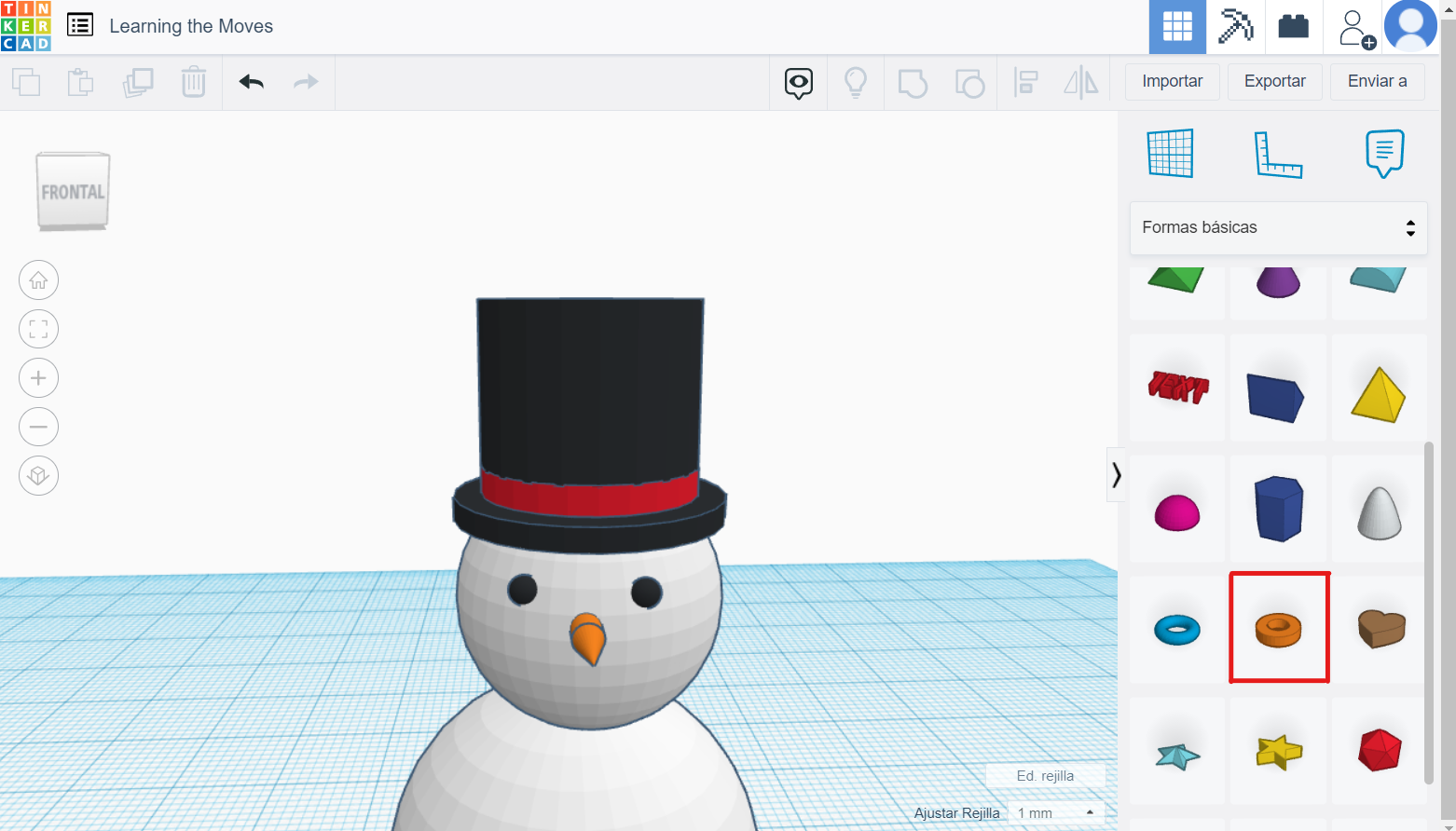1456x831 pixels.
Task: Open the Ajustar Rejilla 1 mm dropdown
Action: (x=1056, y=813)
